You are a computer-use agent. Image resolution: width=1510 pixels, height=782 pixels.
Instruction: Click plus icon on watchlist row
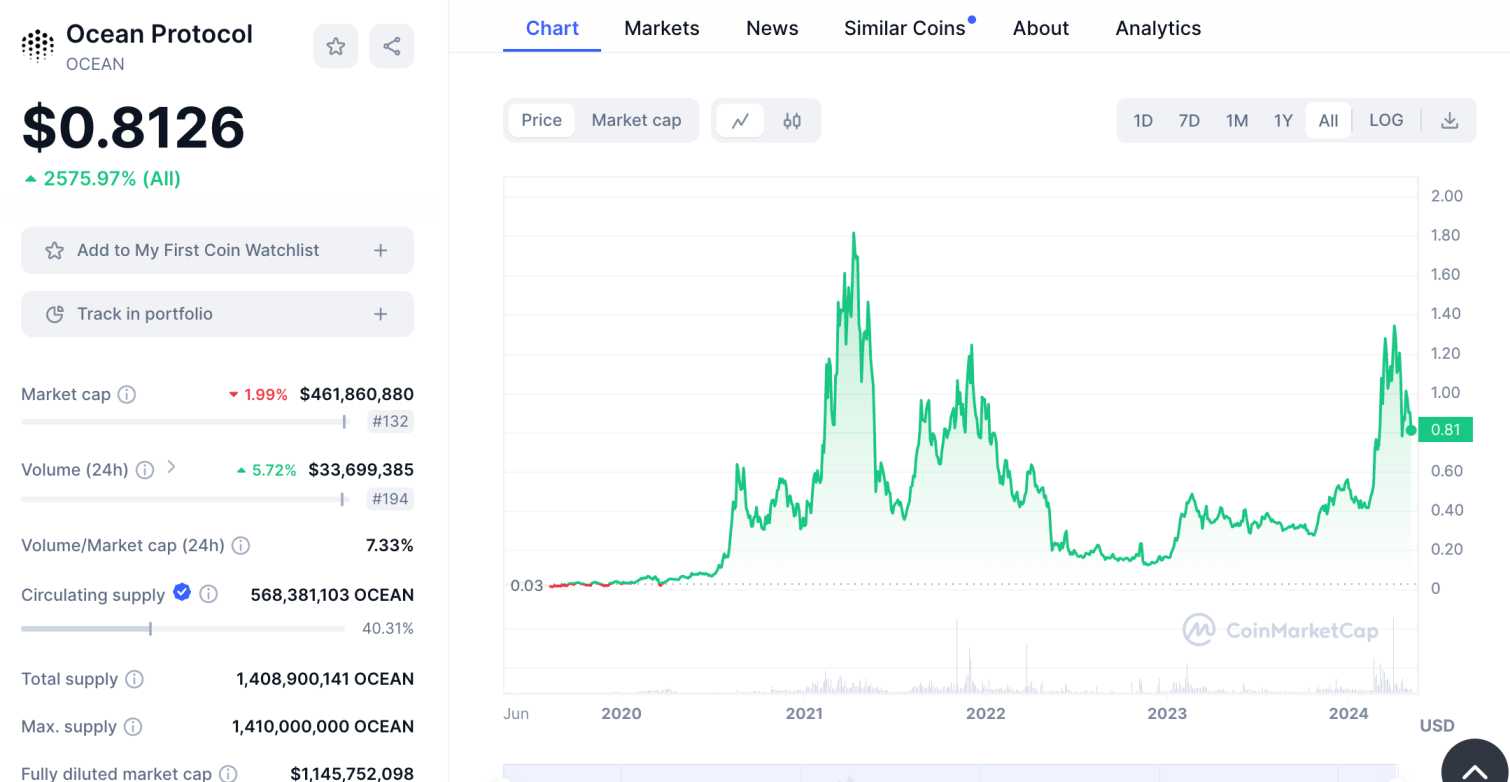(380, 251)
